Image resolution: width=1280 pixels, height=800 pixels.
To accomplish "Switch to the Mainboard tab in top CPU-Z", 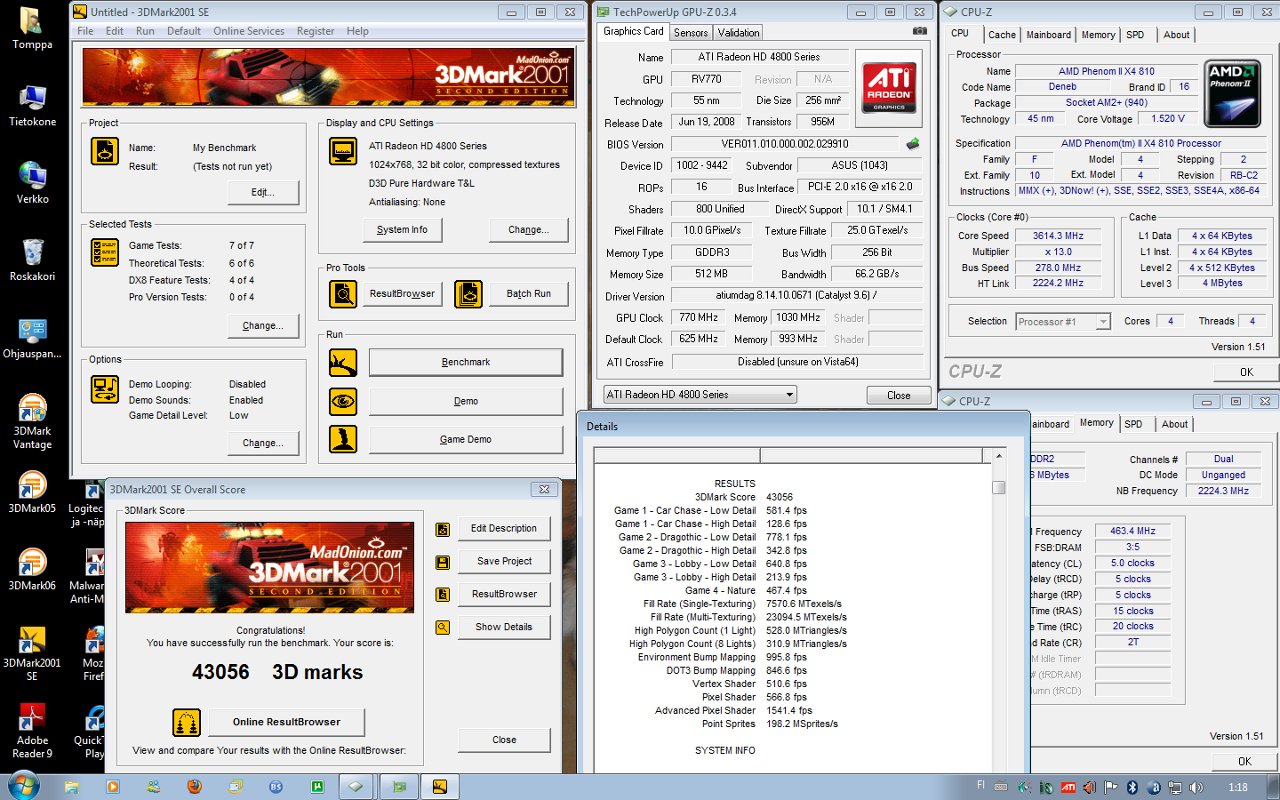I will (1048, 35).
